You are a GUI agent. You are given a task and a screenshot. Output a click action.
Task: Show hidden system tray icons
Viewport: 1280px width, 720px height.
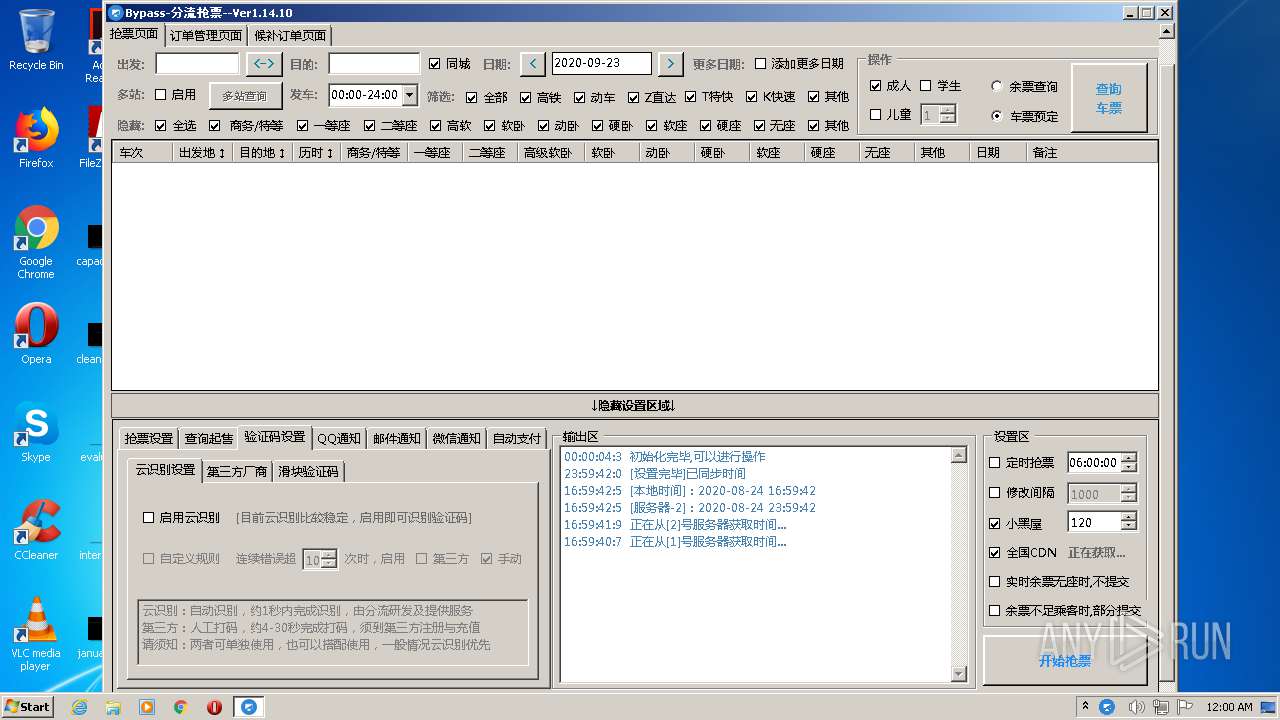click(1086, 707)
